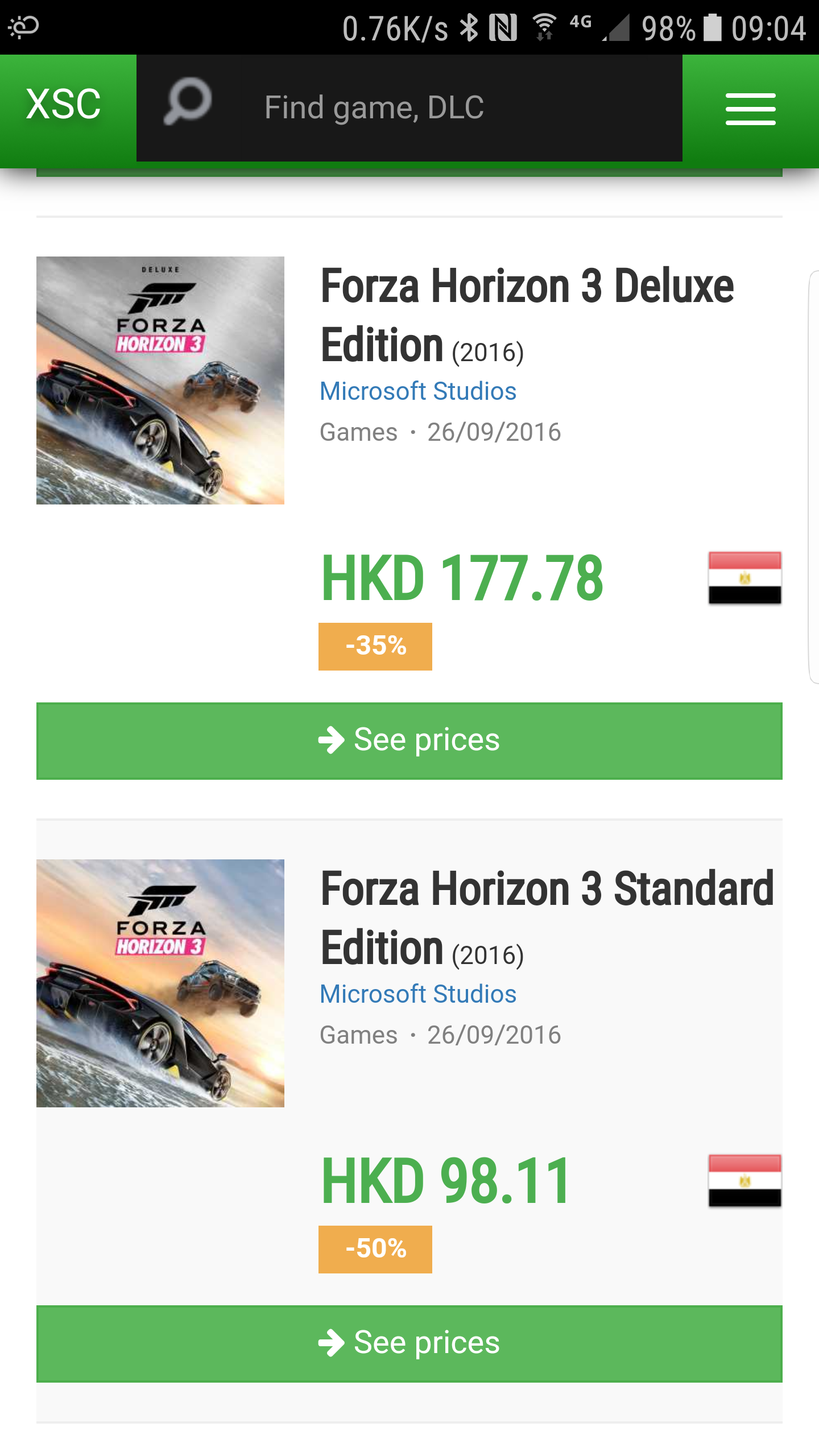Tap the Wi-Fi status icon
Viewport: 819px width, 1456px height.
[544, 28]
